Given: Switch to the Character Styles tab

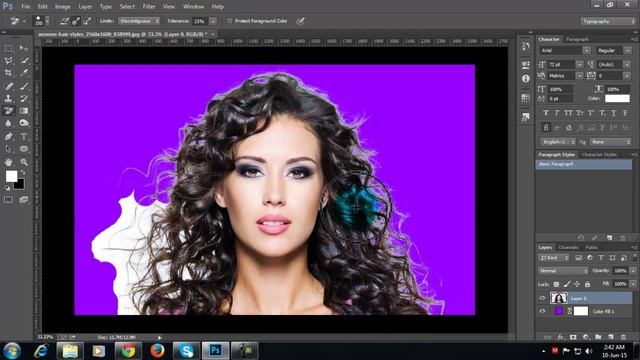Looking at the screenshot, I should (x=599, y=155).
